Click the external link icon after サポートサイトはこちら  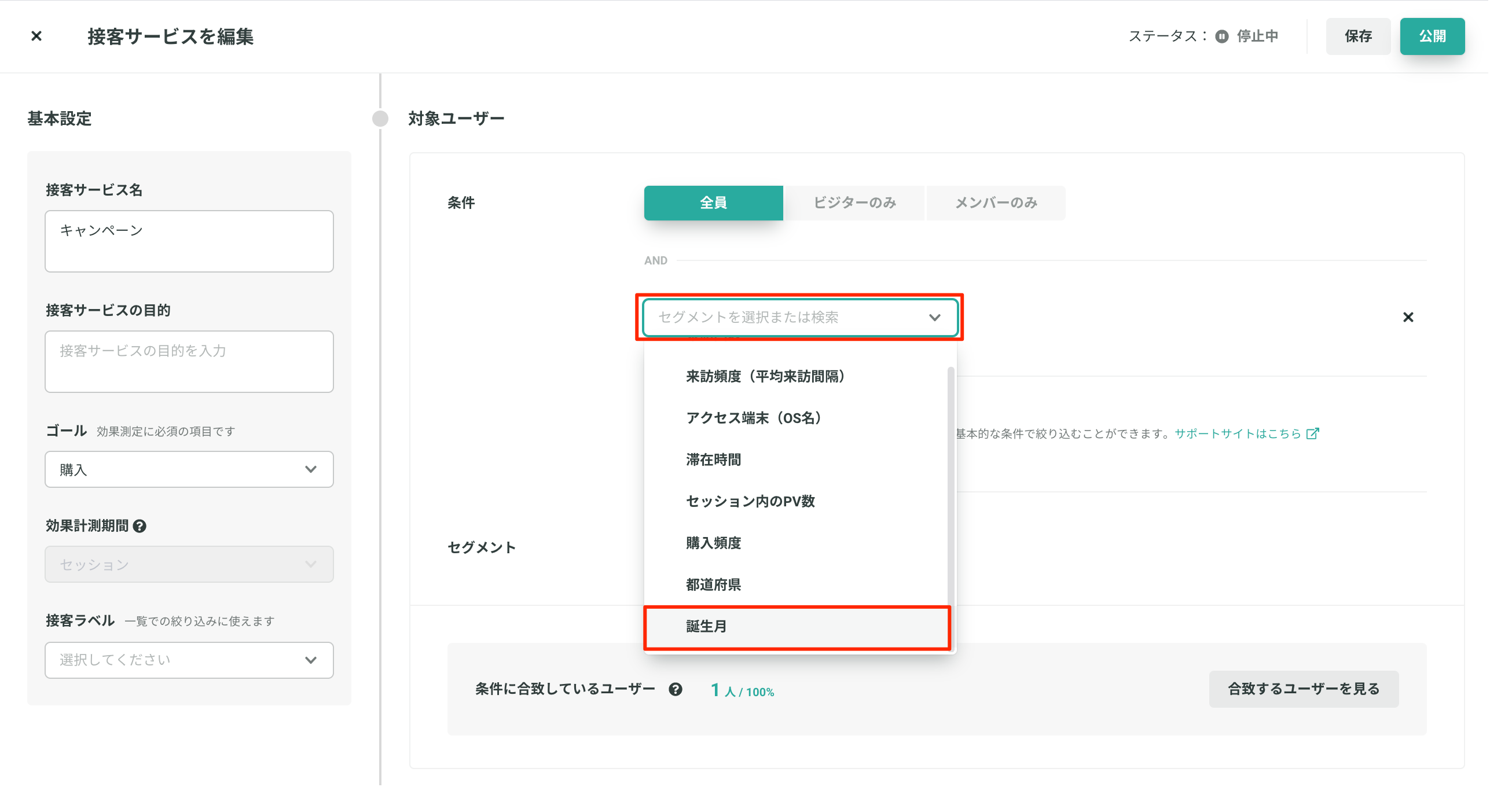tap(1312, 433)
